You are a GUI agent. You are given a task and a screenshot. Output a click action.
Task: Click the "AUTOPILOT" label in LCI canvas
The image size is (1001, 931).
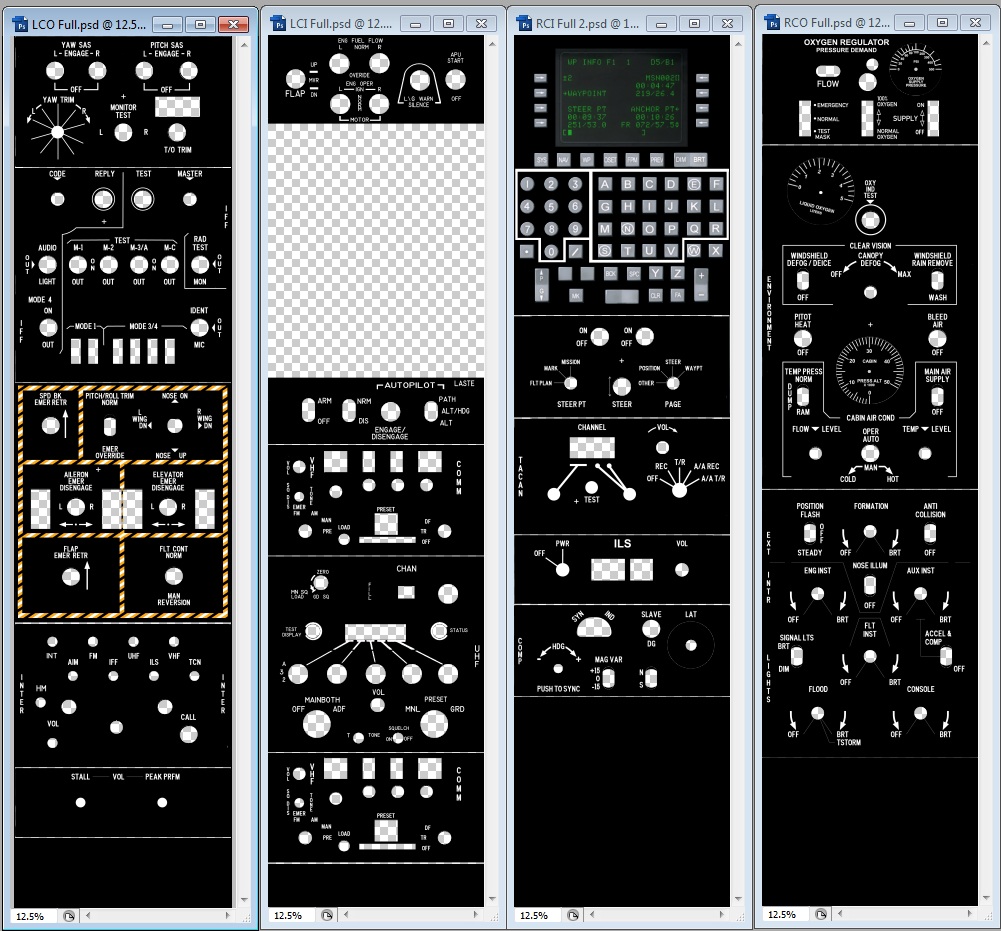(410, 385)
